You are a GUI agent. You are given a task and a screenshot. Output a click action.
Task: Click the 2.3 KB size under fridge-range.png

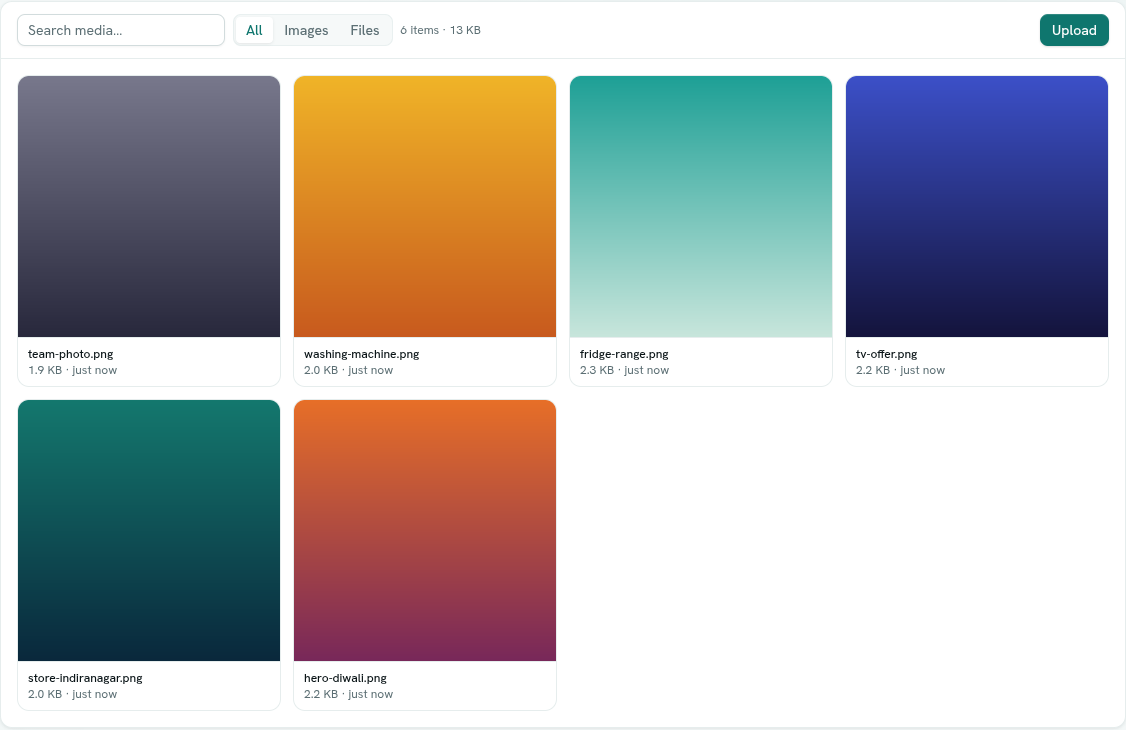[x=597, y=370]
